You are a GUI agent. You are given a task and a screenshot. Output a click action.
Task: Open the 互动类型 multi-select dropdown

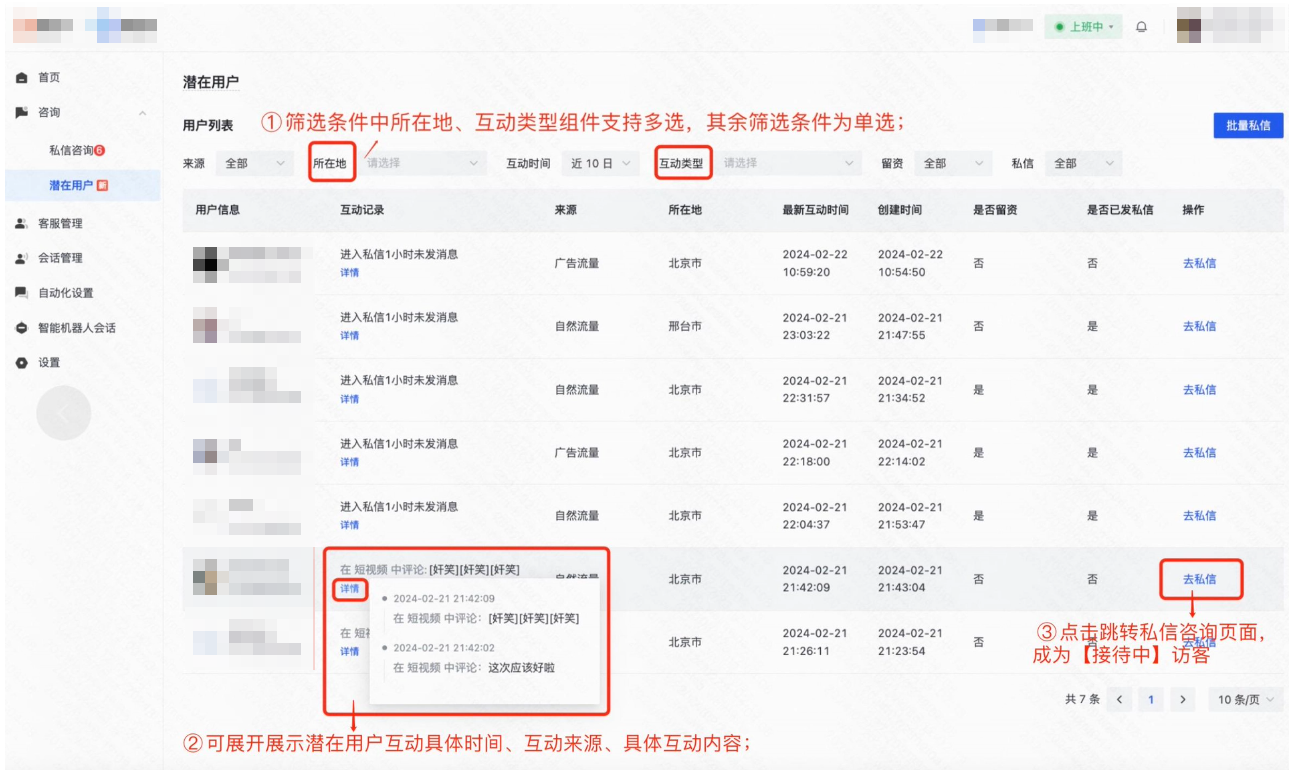[x=788, y=163]
